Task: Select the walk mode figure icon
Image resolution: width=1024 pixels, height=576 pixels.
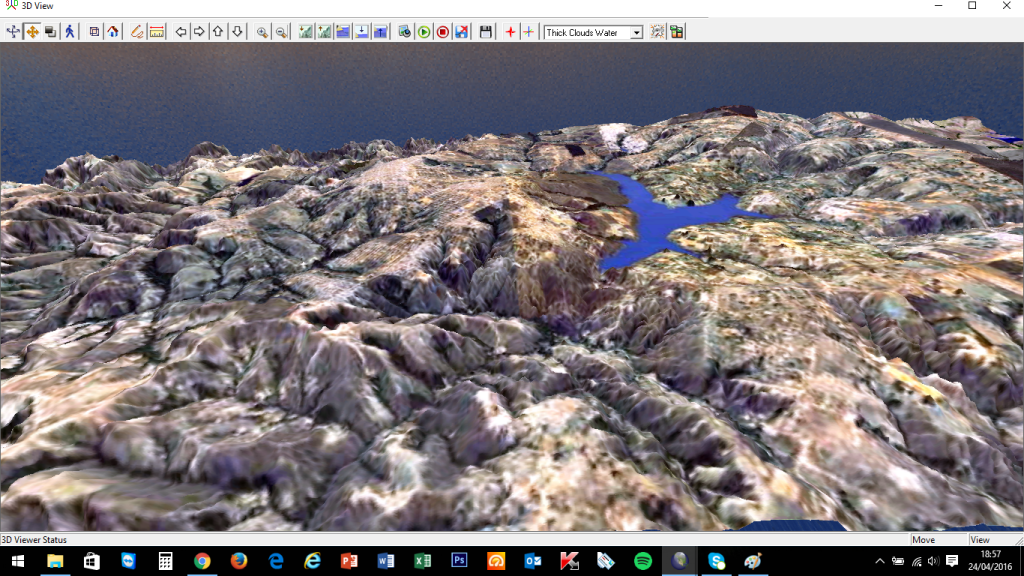Action: pyautogui.click(x=70, y=32)
